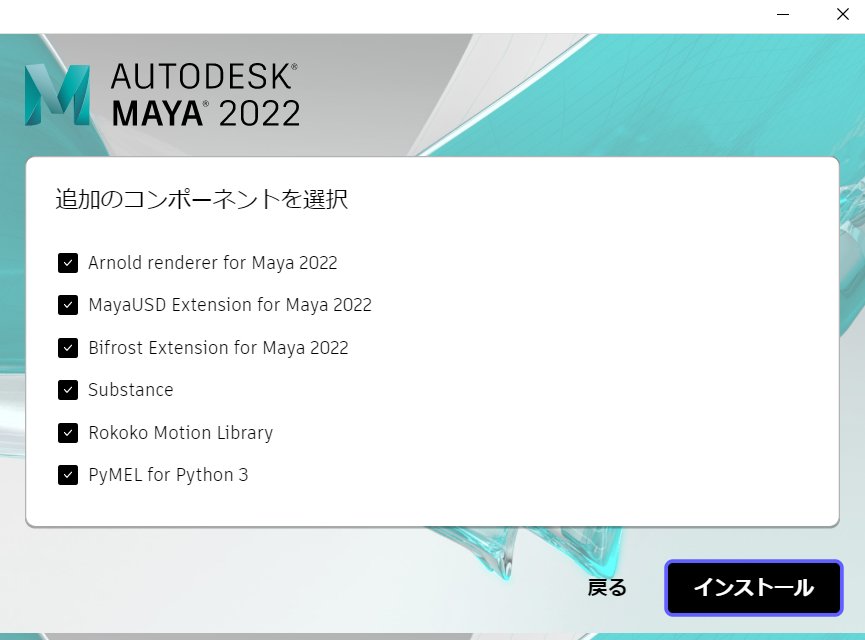
Task: Close the Maya installer window
Action: pyautogui.click(x=842, y=14)
